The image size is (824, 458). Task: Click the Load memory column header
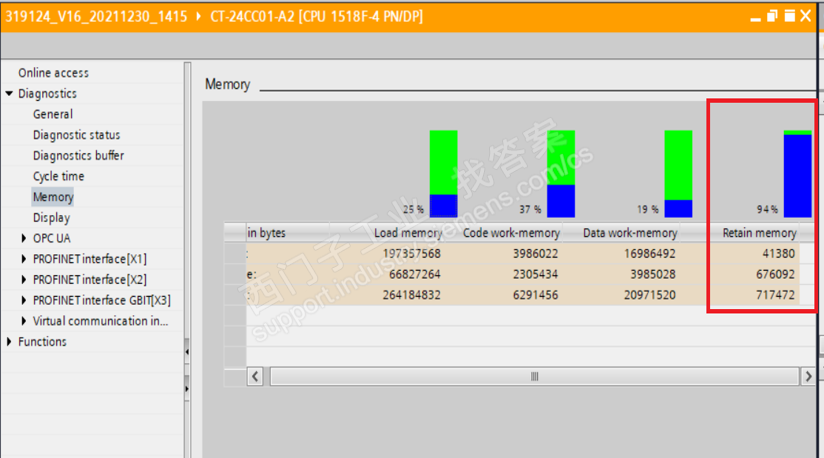coord(408,233)
